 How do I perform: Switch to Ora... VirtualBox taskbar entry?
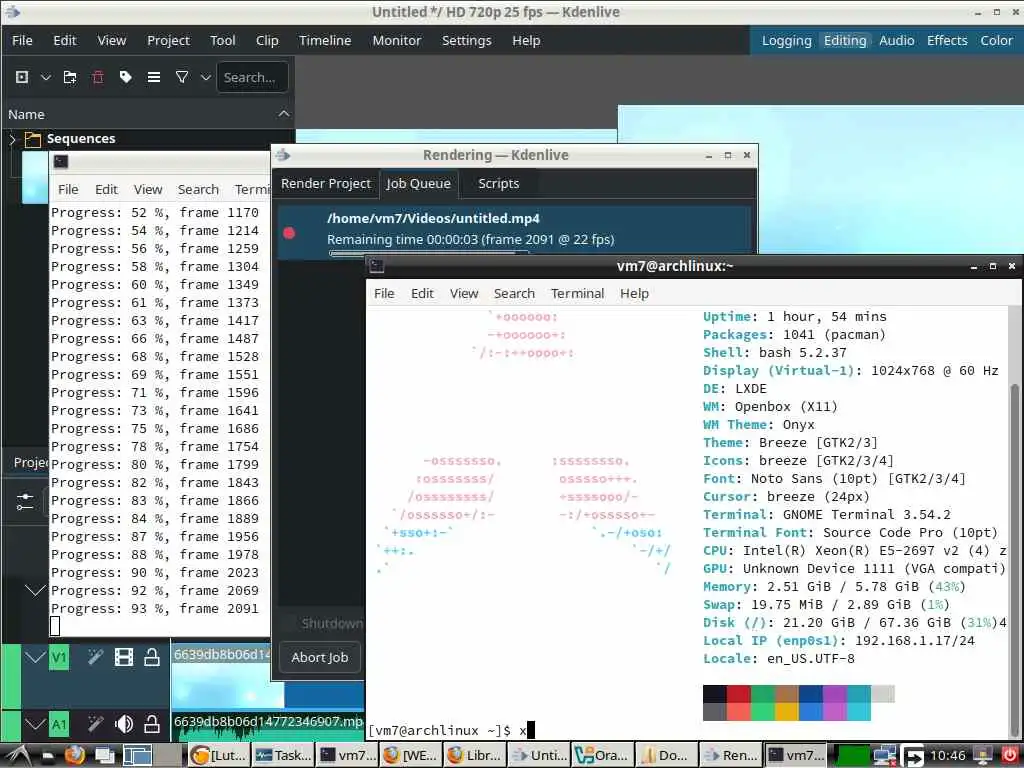coord(603,756)
